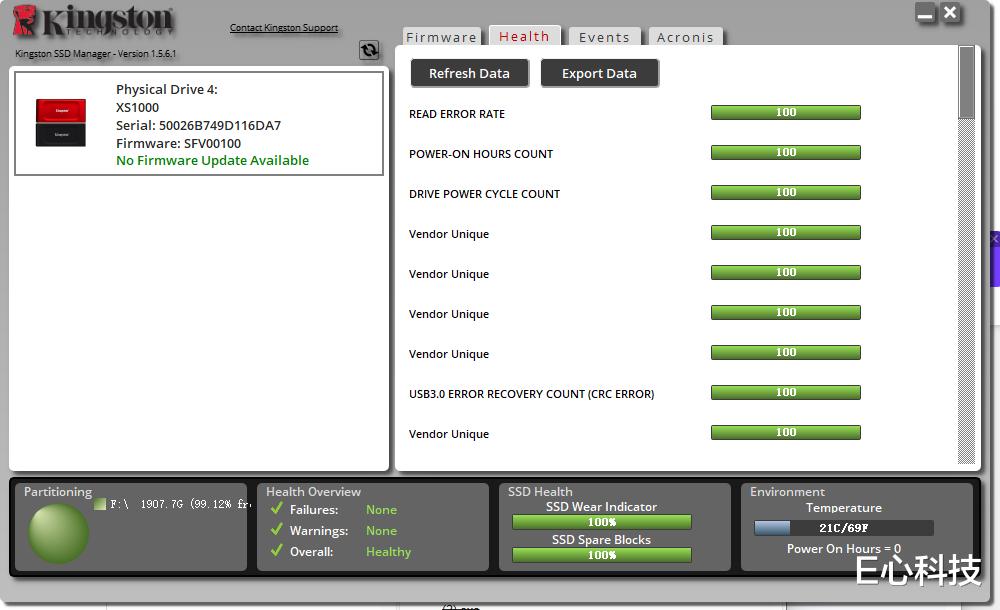The image size is (1000, 610).
Task: Click the Firmware: SFV00100 text
Action: [x=179, y=143]
